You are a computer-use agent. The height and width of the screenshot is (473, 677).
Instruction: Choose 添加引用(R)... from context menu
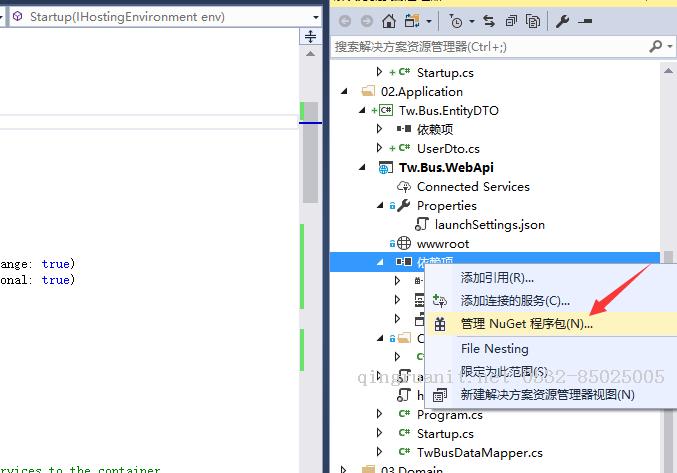[x=497, y=277]
